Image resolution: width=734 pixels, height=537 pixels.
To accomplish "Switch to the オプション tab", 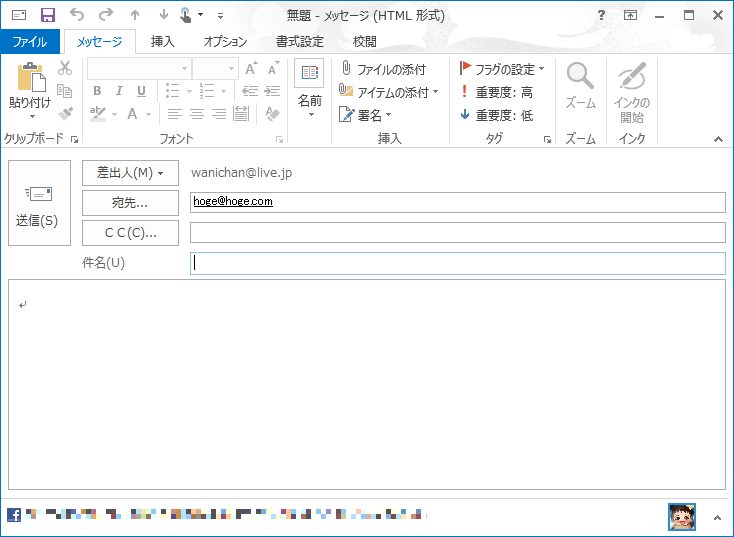I will click(225, 42).
